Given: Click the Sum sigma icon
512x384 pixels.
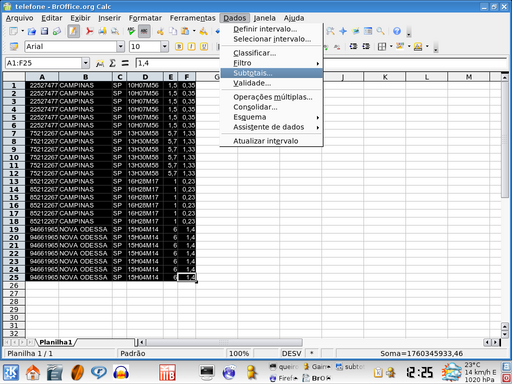Looking at the screenshot, I should [x=113, y=63].
